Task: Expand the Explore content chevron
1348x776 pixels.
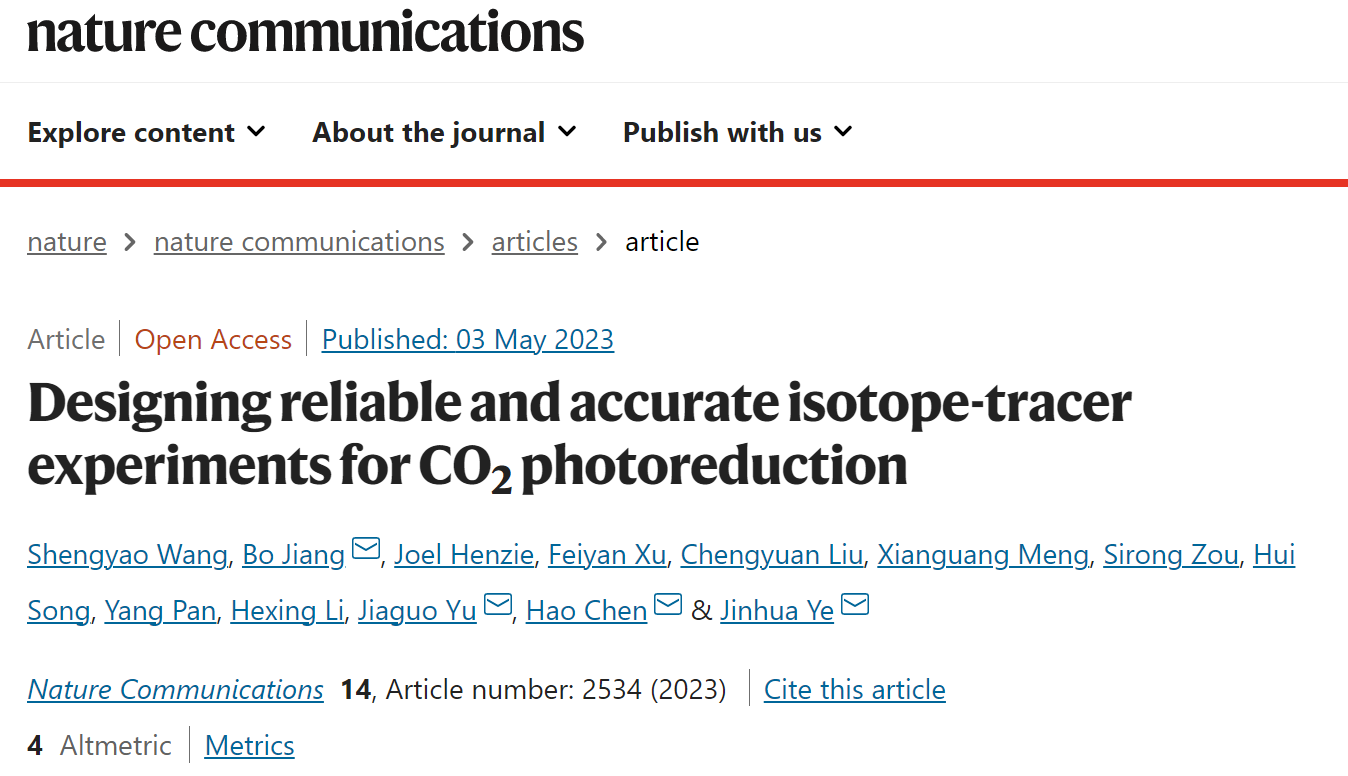Action: 256,132
